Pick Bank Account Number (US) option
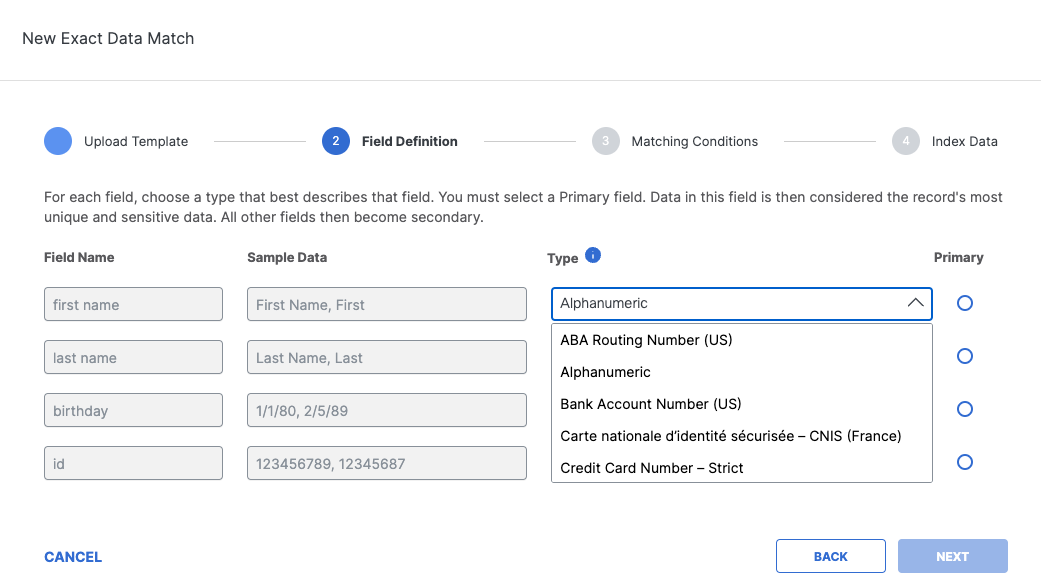Image resolution: width=1041 pixels, height=587 pixels. 650,404
